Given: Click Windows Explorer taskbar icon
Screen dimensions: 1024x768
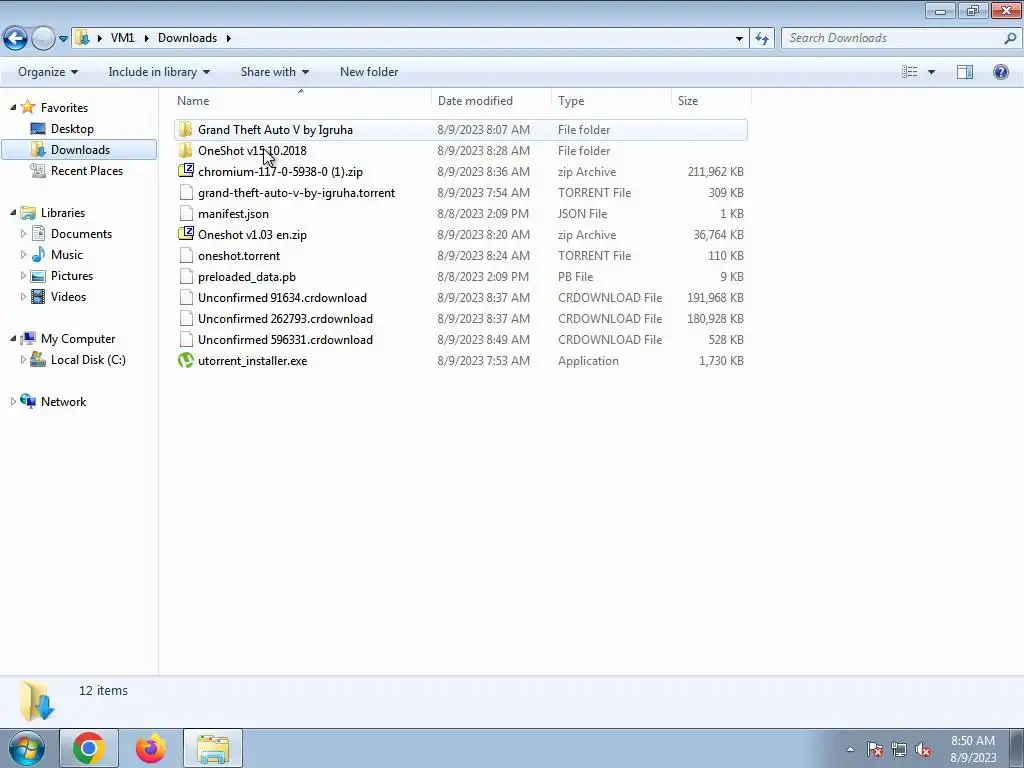Looking at the screenshot, I should click(213, 748).
